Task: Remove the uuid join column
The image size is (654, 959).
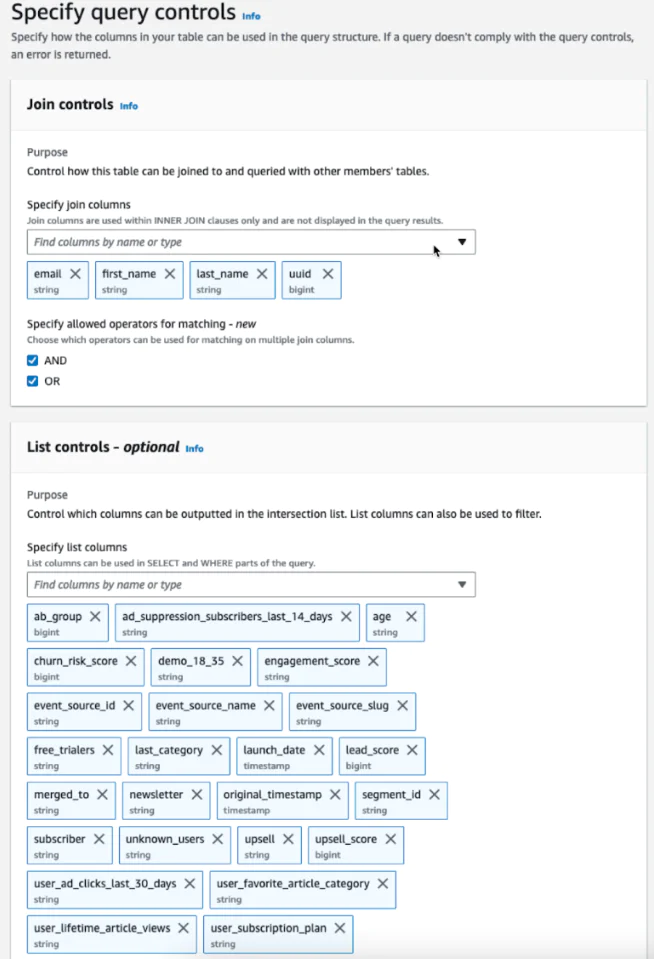Action: pos(329,273)
